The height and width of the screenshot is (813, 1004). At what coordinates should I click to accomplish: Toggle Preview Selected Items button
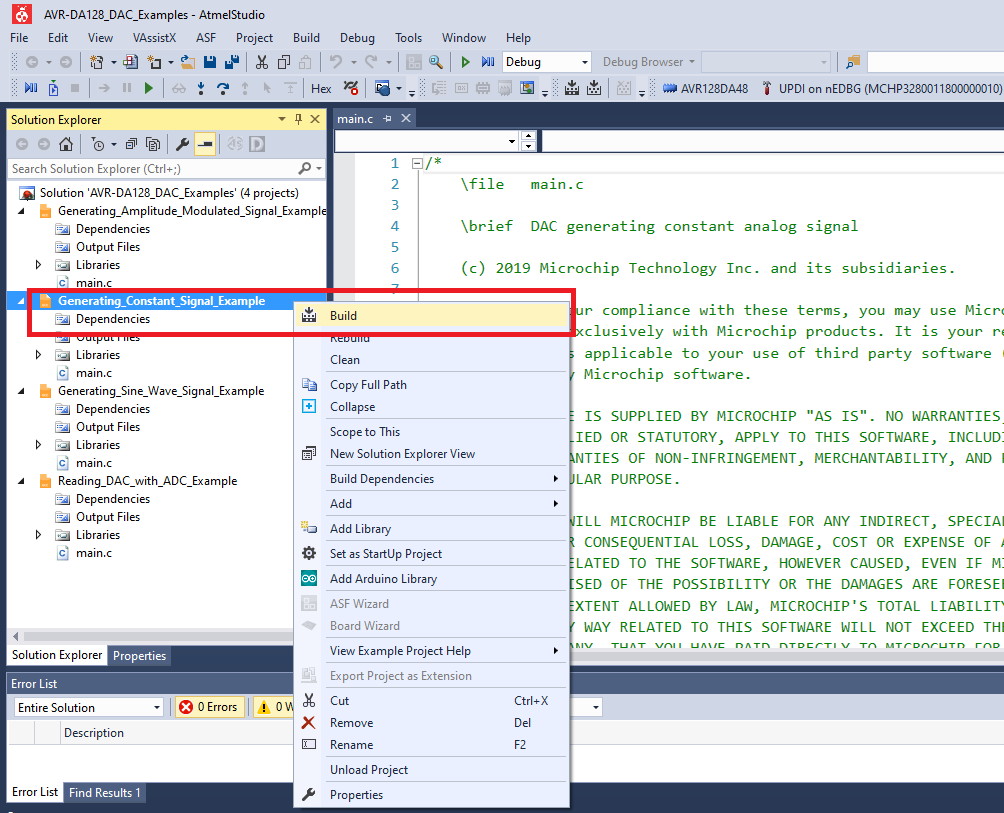tap(205, 144)
